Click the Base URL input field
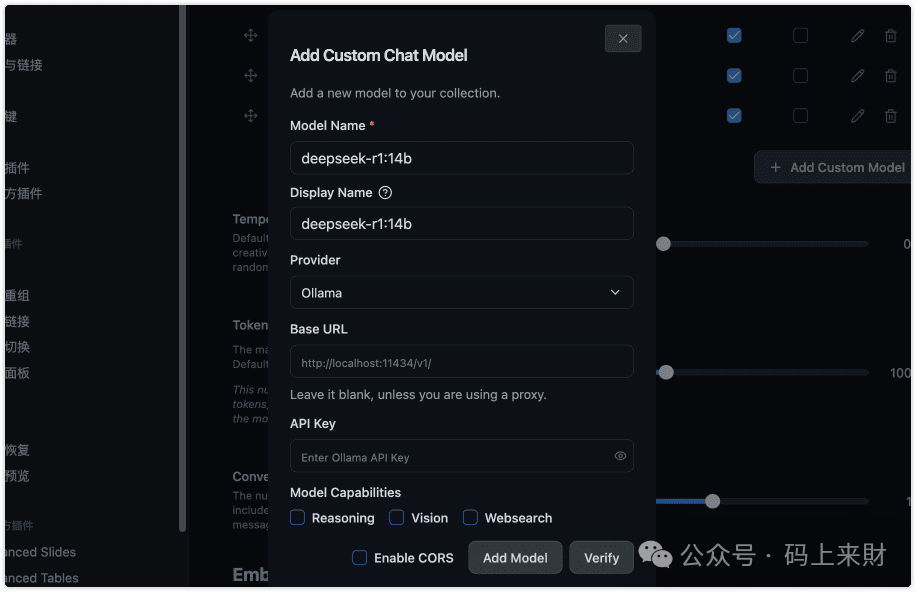The width and height of the screenshot is (916, 592). (462, 362)
